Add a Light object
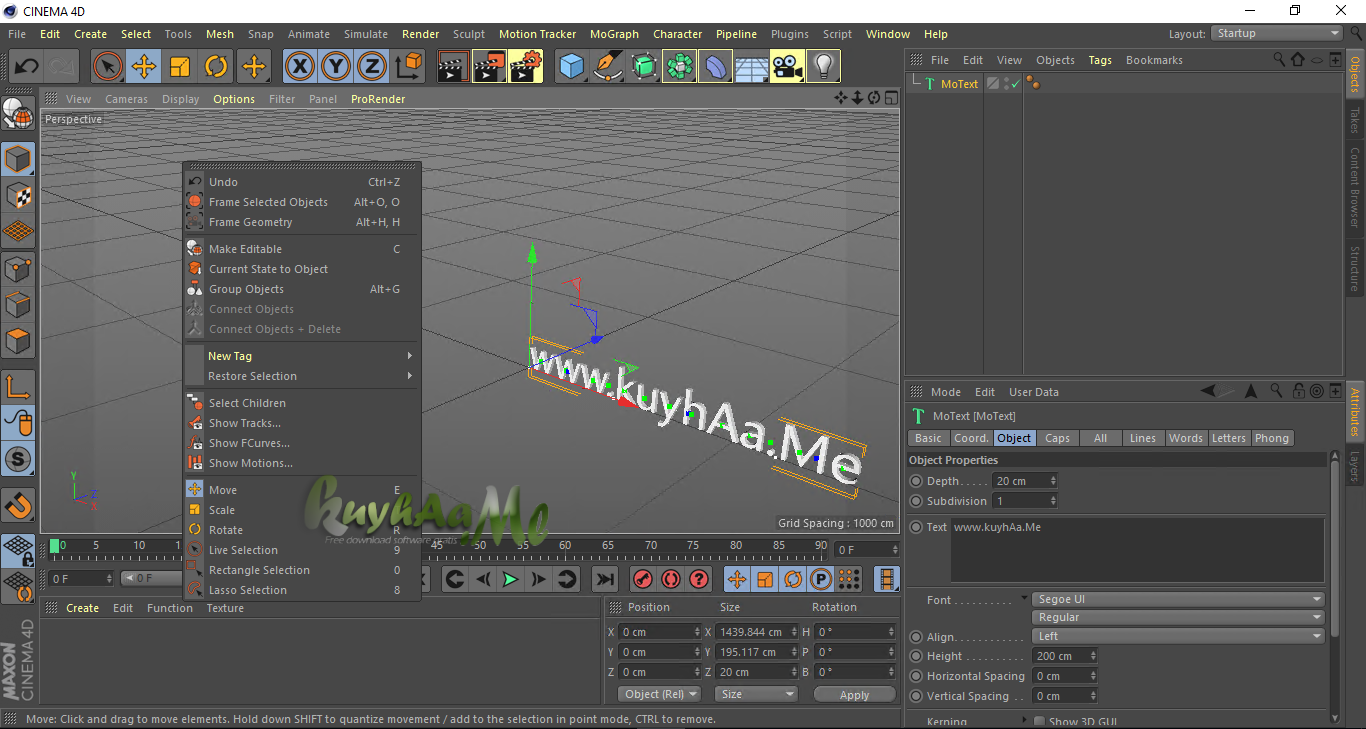Viewport: 1366px width, 729px height. point(823,67)
